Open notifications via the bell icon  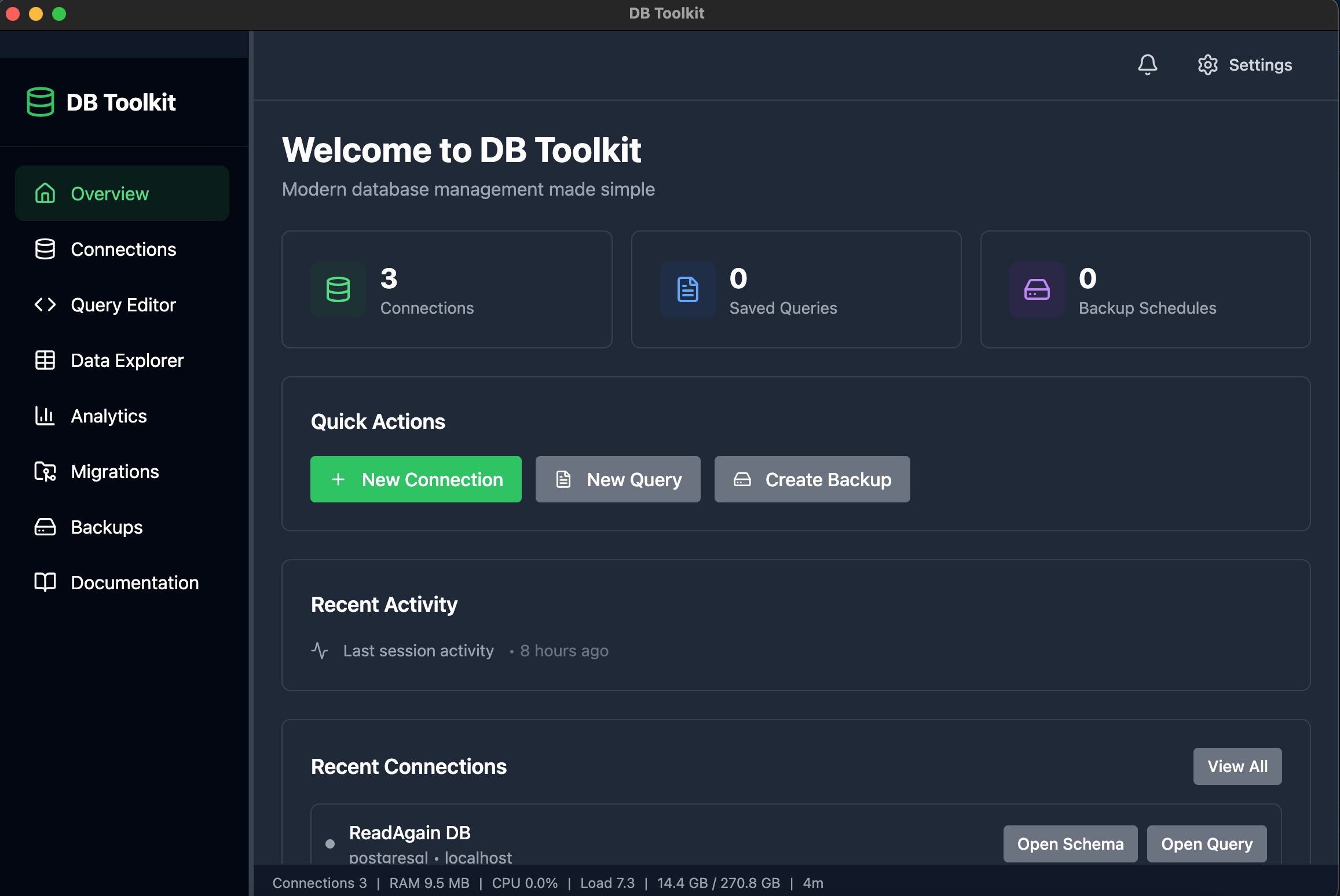[x=1148, y=65]
